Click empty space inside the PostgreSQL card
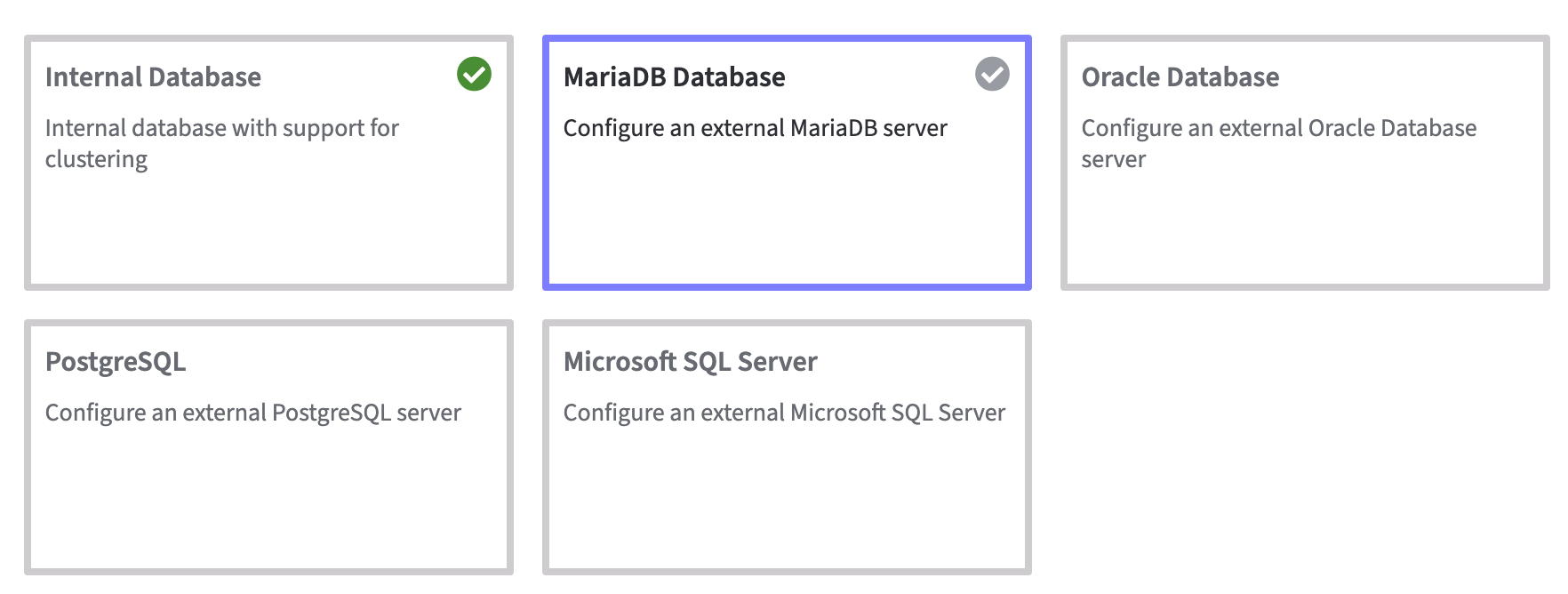This screenshot has width=1568, height=594. coord(268,507)
